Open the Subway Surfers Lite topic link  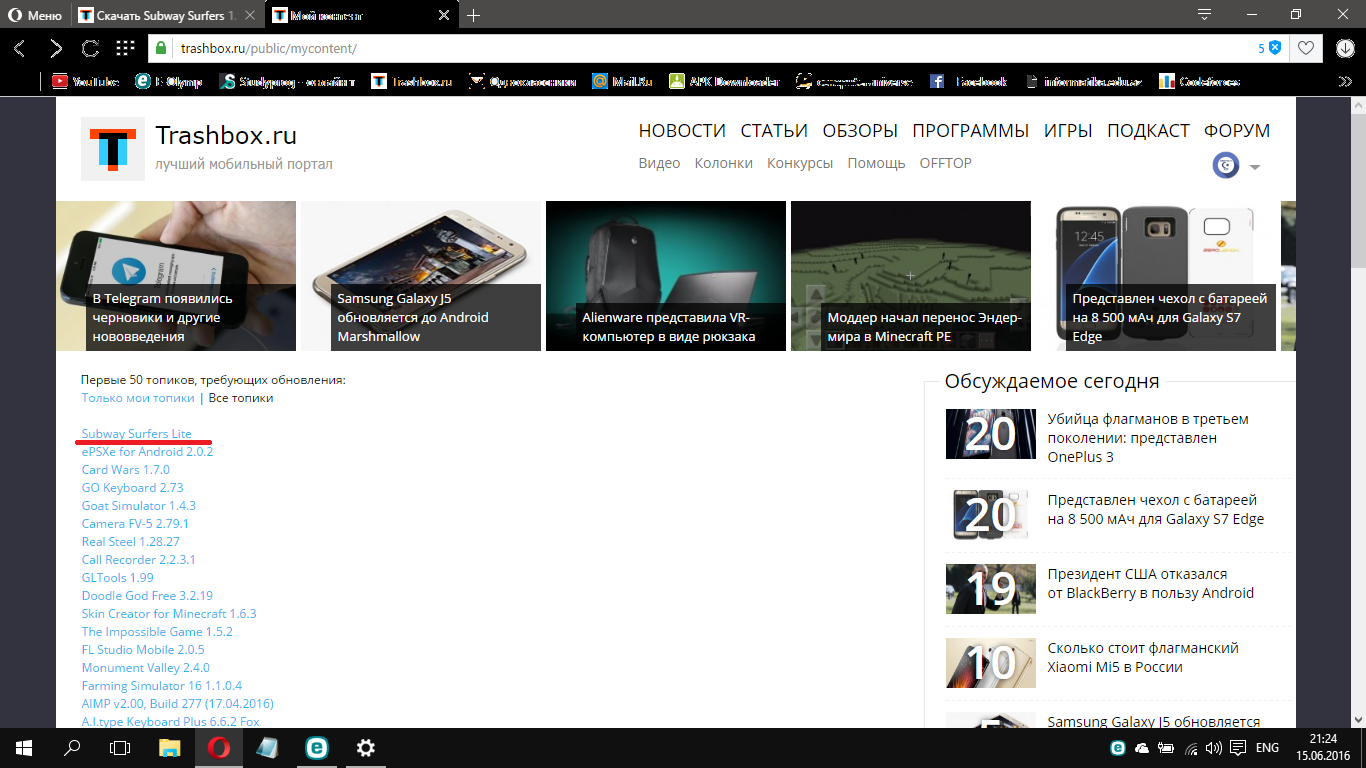136,434
